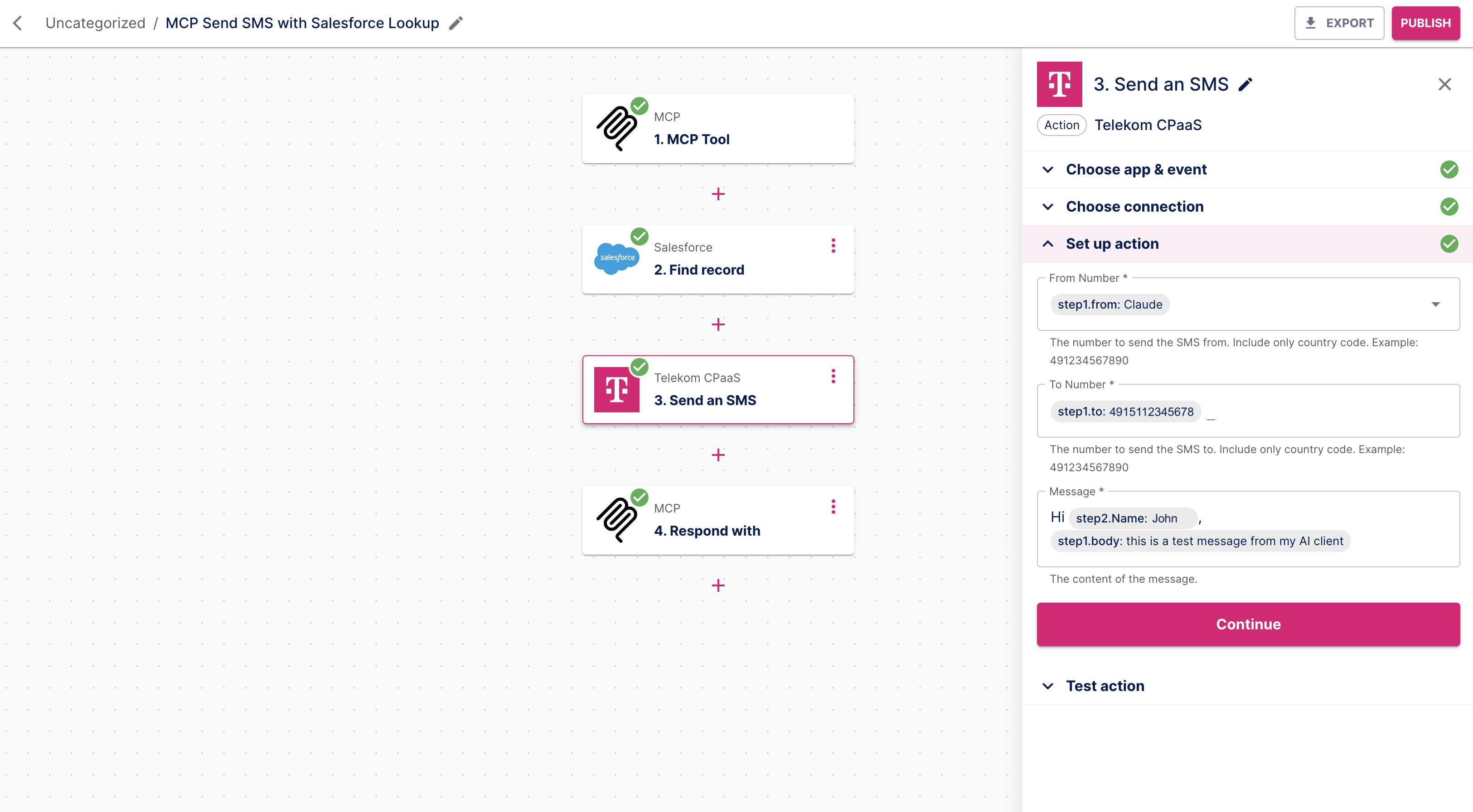The height and width of the screenshot is (812, 1473).
Task: Click the Continue button
Action: 1248,624
